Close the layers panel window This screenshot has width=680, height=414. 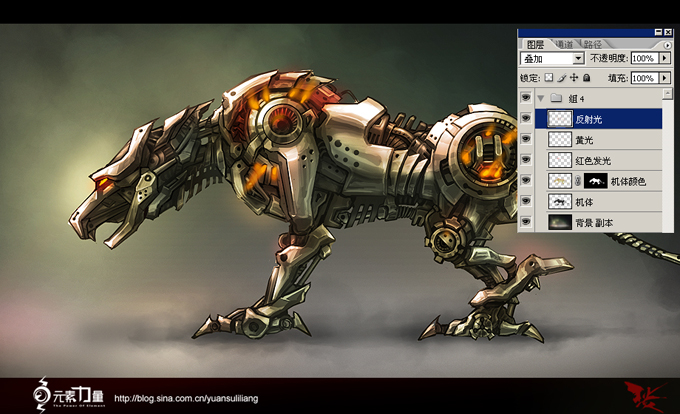point(668,32)
